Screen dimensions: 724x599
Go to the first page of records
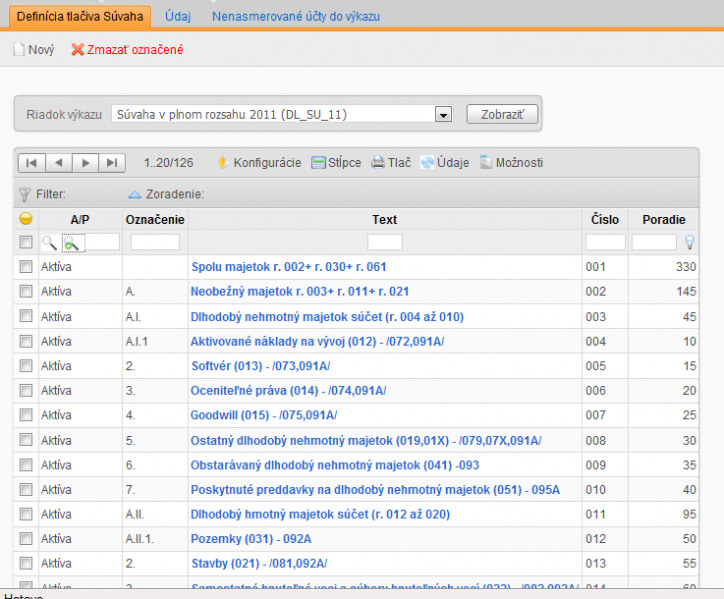[x=31, y=163]
